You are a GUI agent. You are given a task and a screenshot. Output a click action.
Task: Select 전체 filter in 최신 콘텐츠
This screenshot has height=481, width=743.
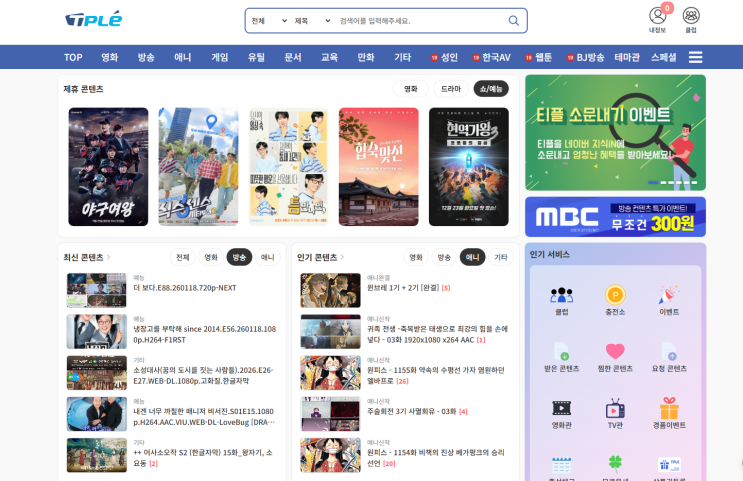pyautogui.click(x=182, y=257)
